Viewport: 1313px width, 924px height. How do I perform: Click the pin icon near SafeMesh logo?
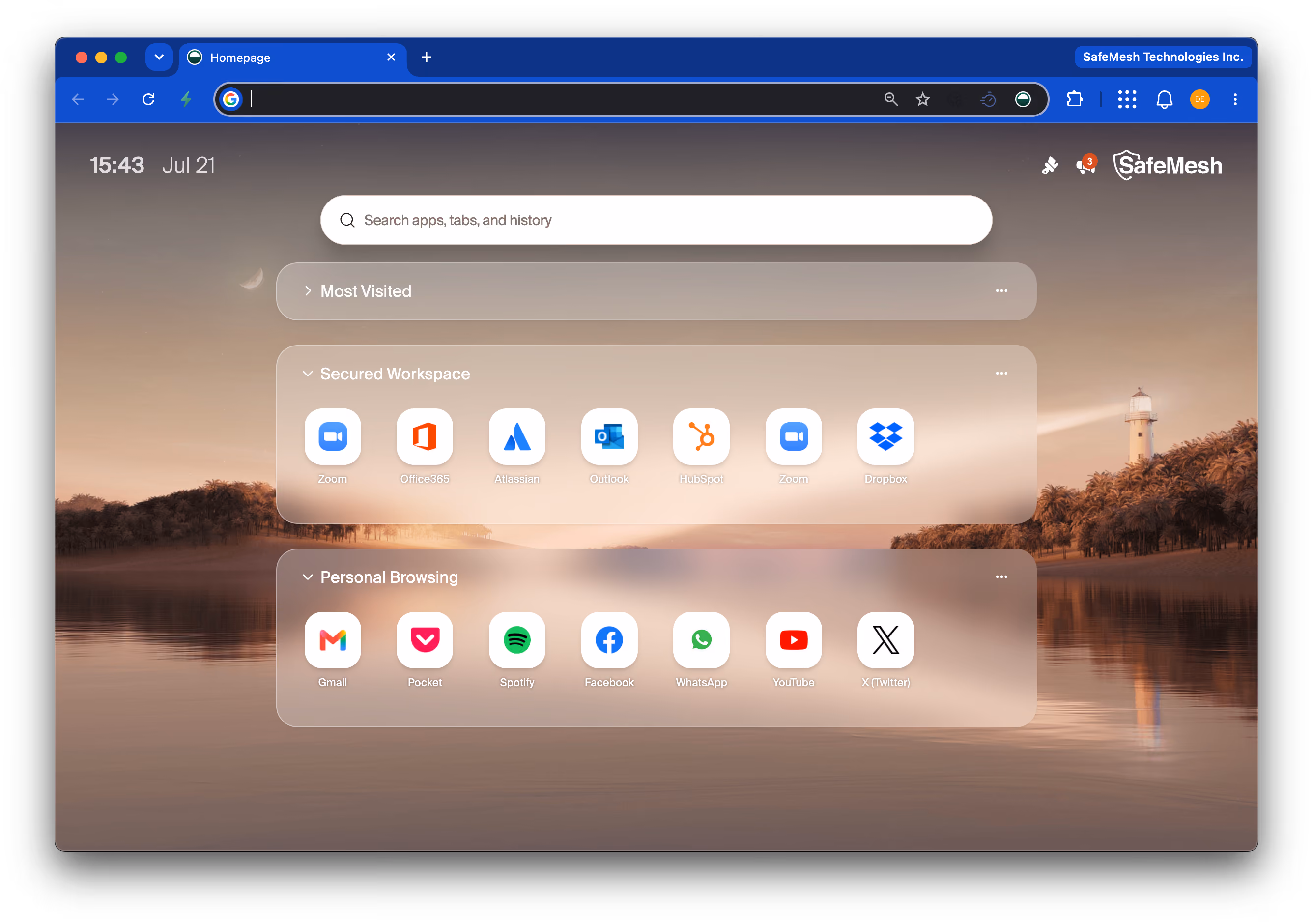click(x=1050, y=166)
